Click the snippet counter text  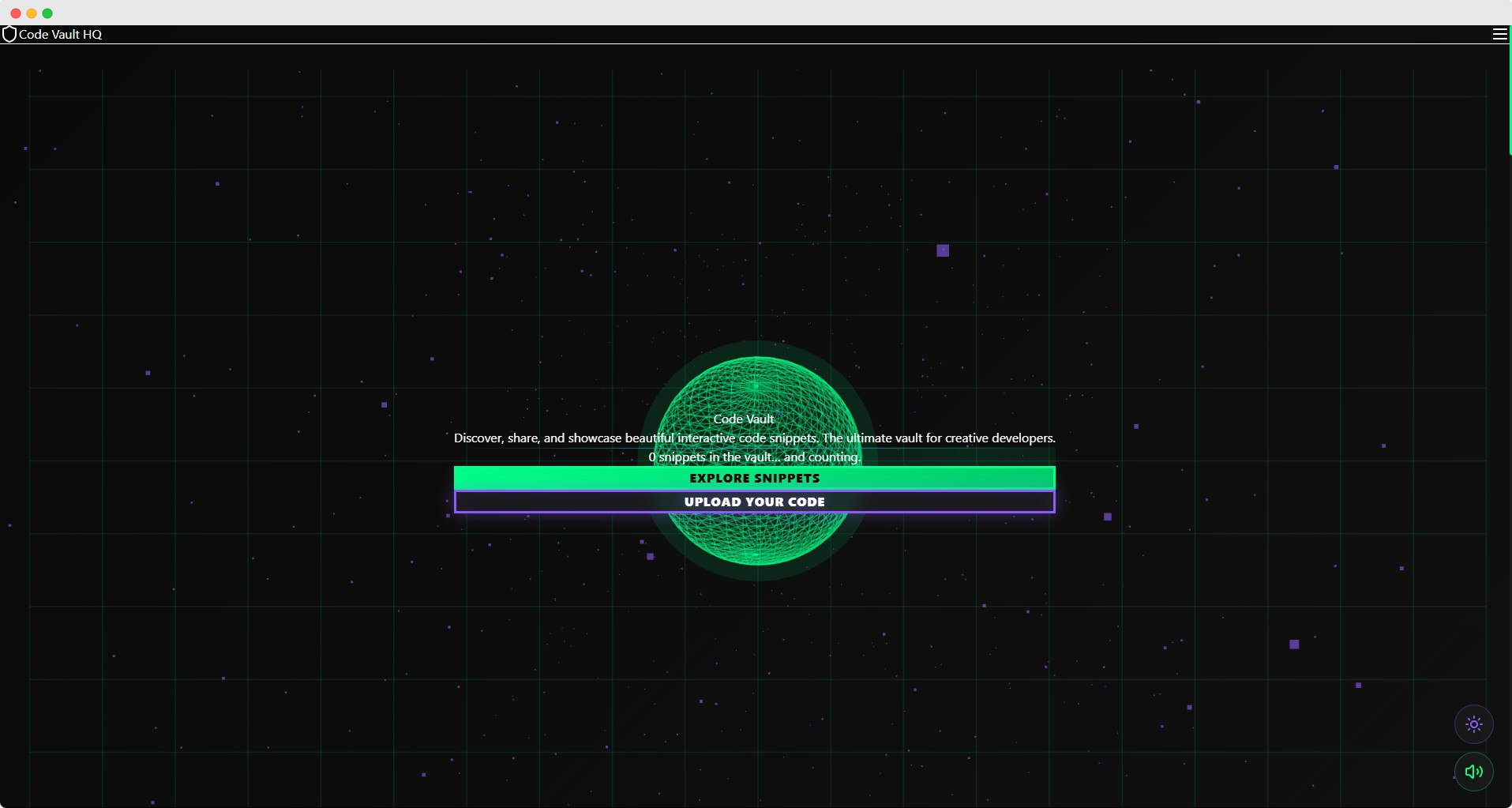754,457
